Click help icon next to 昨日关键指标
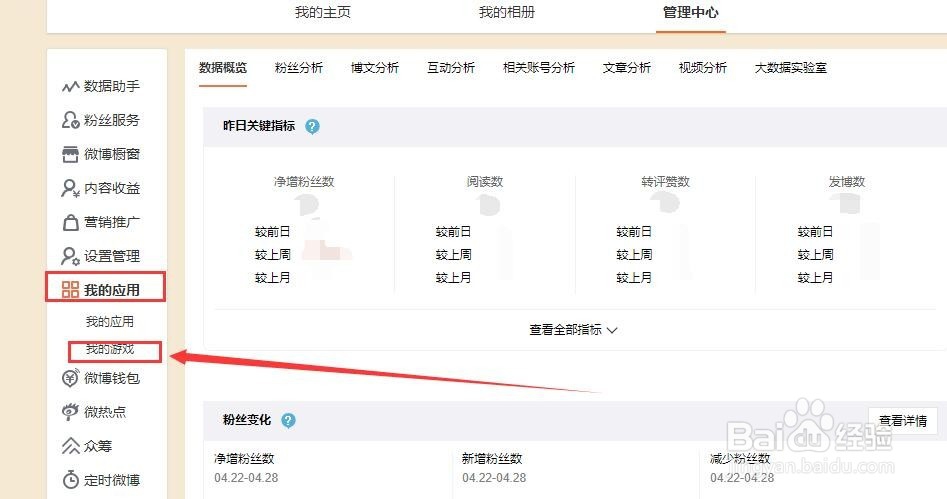947x499 pixels. (x=312, y=126)
